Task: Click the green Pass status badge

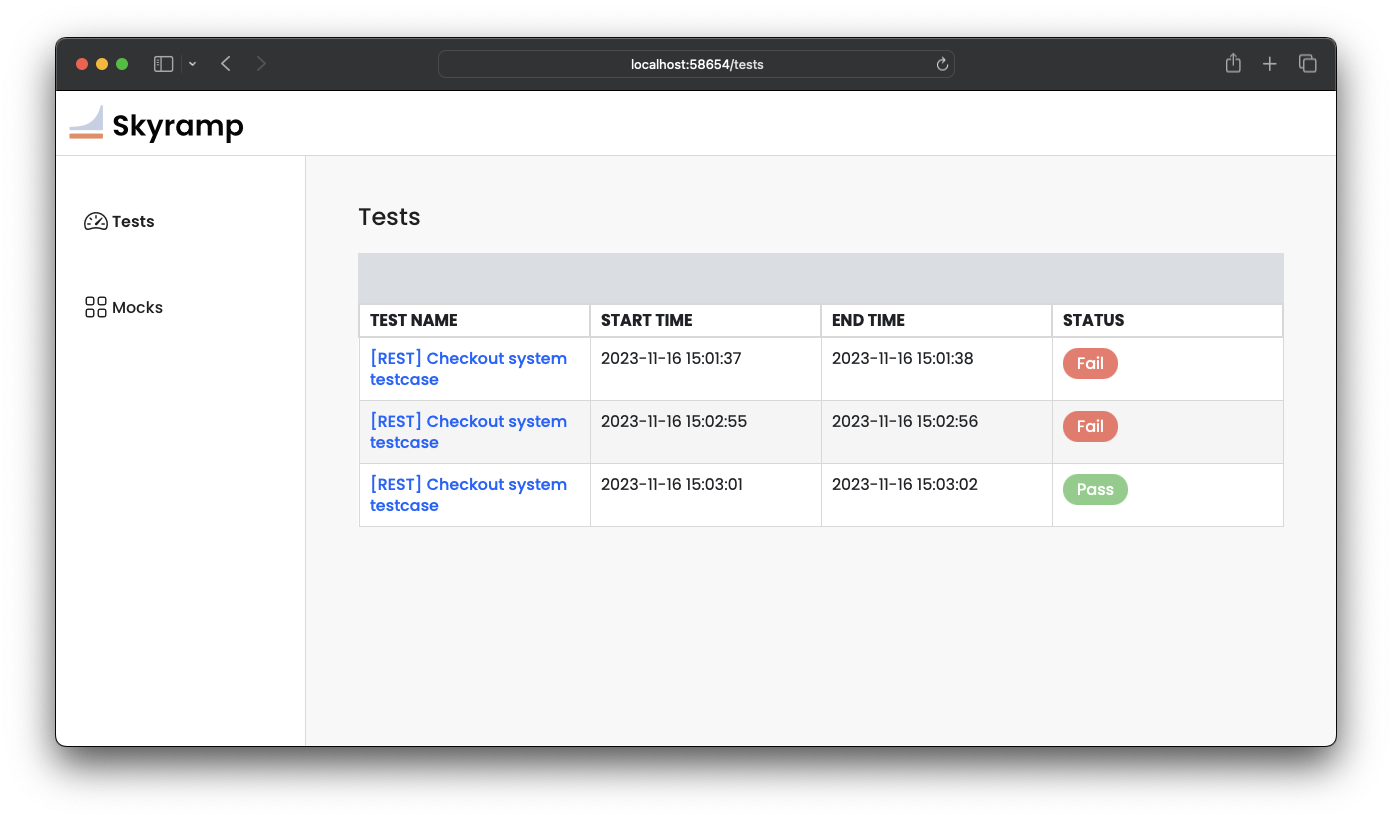Action: point(1095,490)
